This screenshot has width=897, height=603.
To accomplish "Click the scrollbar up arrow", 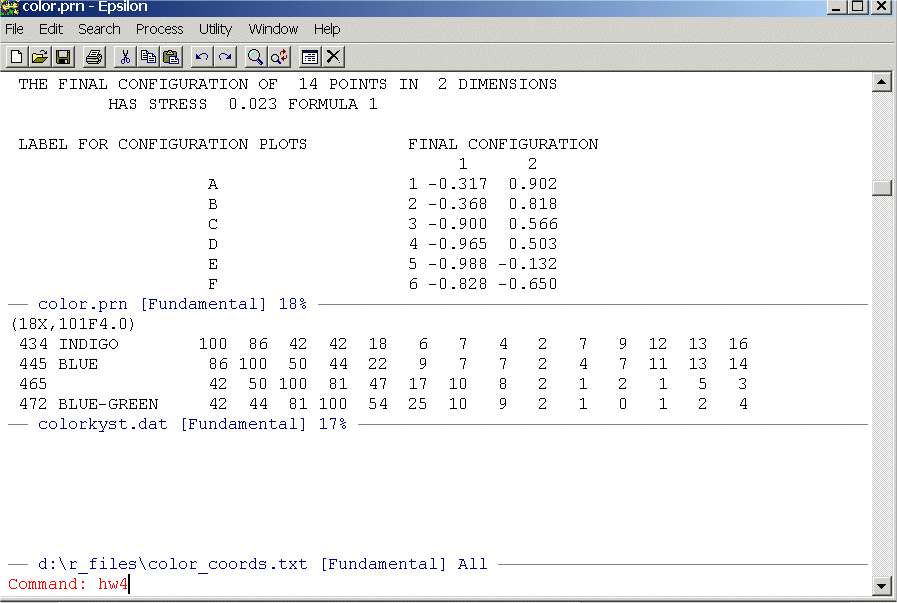I will point(881,83).
